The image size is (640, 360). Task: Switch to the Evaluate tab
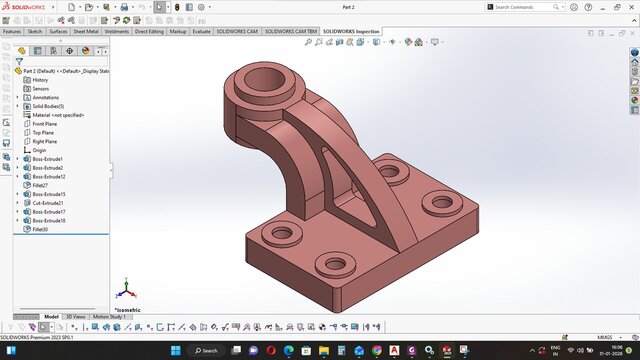201,31
